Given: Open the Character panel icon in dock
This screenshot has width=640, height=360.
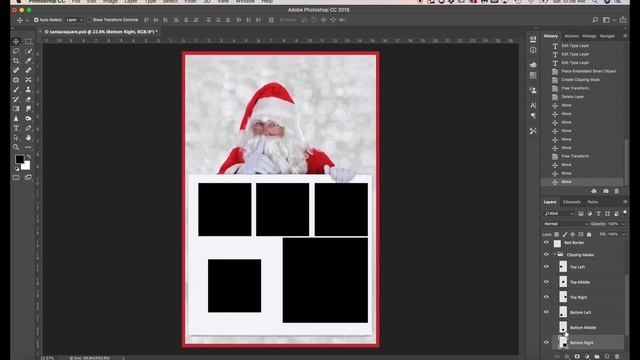Looking at the screenshot, I should [x=533, y=105].
